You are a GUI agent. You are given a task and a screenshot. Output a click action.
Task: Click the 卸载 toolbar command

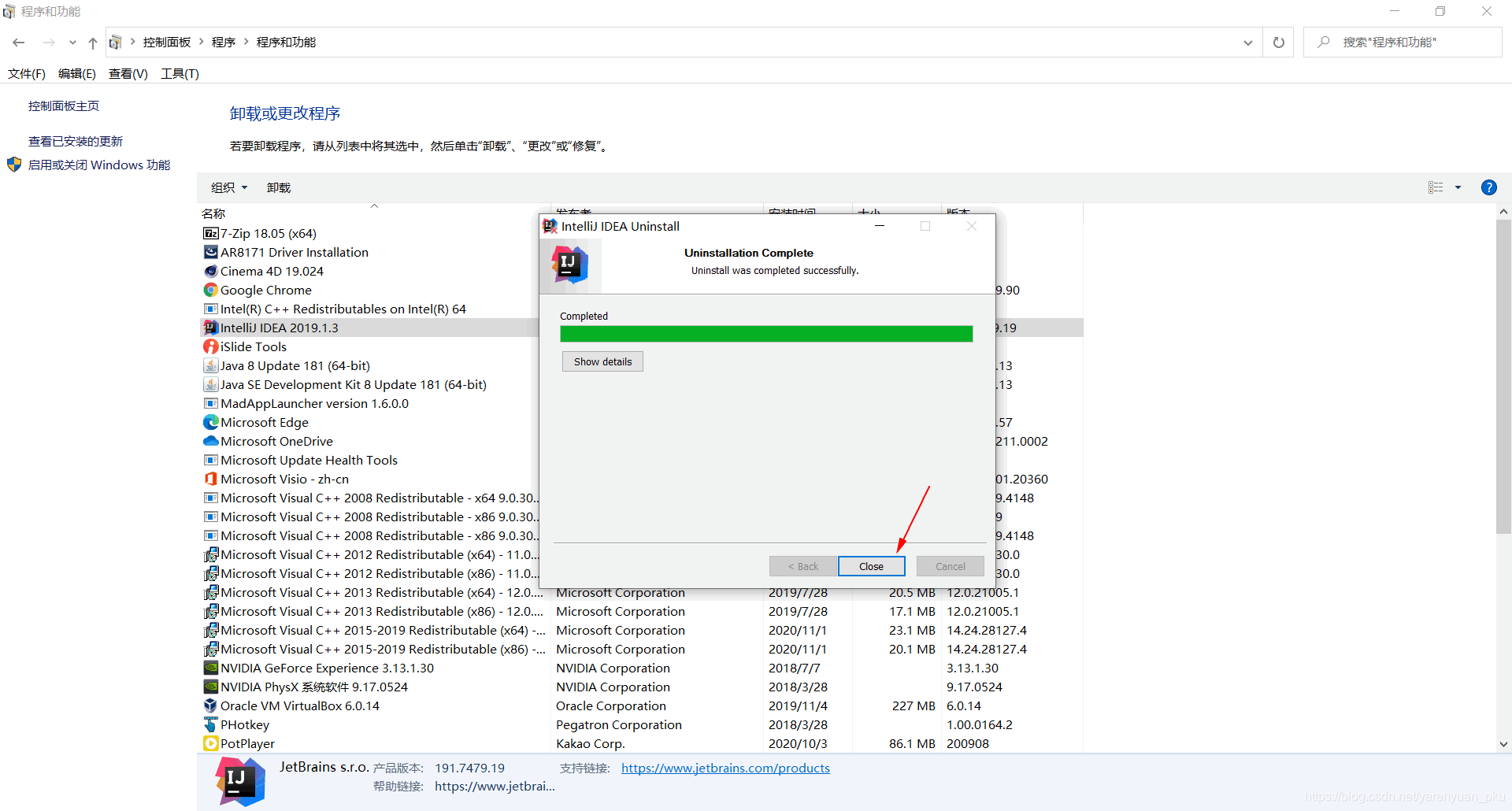[x=279, y=187]
